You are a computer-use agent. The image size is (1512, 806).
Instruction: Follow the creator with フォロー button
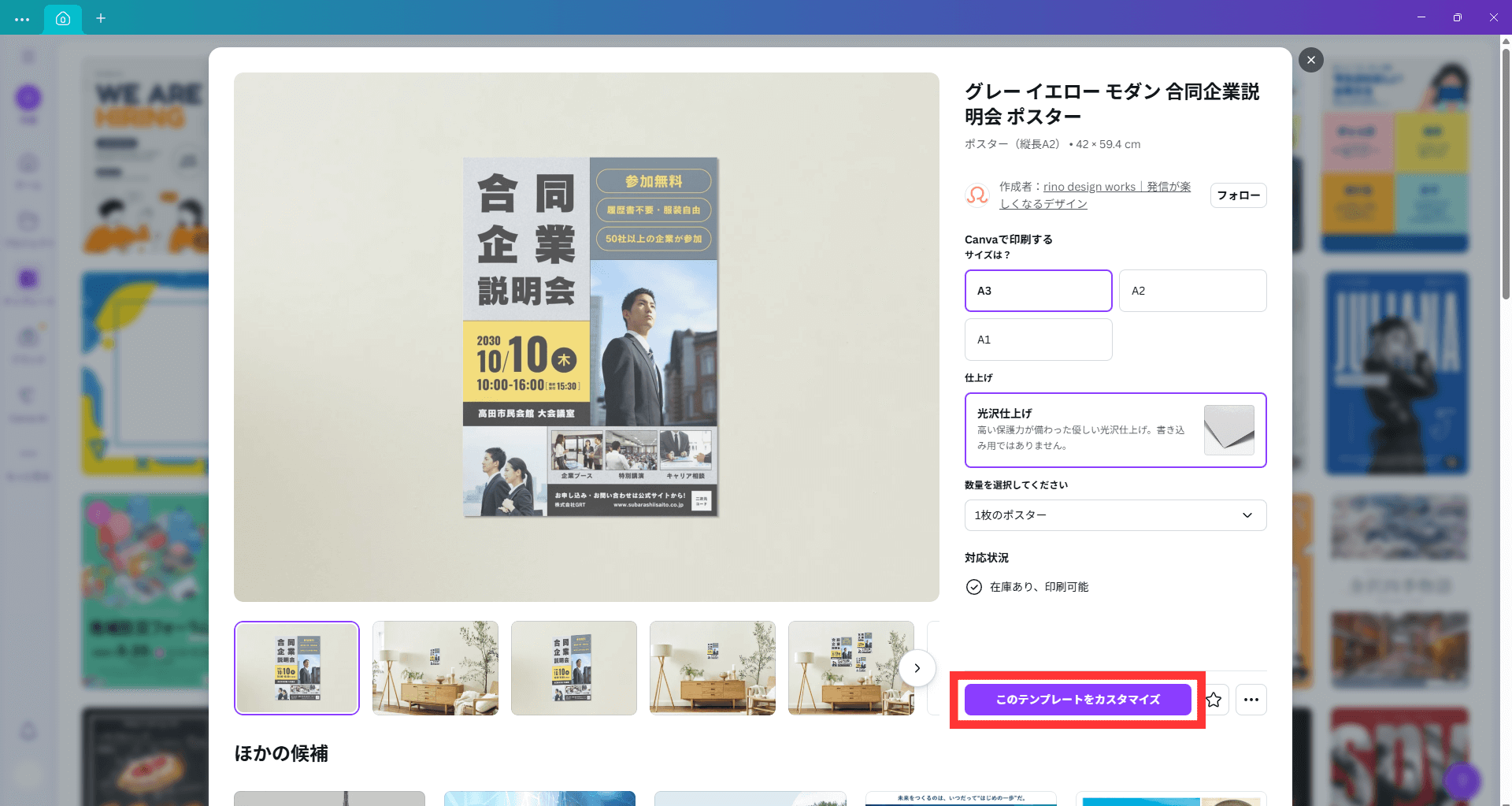(1238, 195)
